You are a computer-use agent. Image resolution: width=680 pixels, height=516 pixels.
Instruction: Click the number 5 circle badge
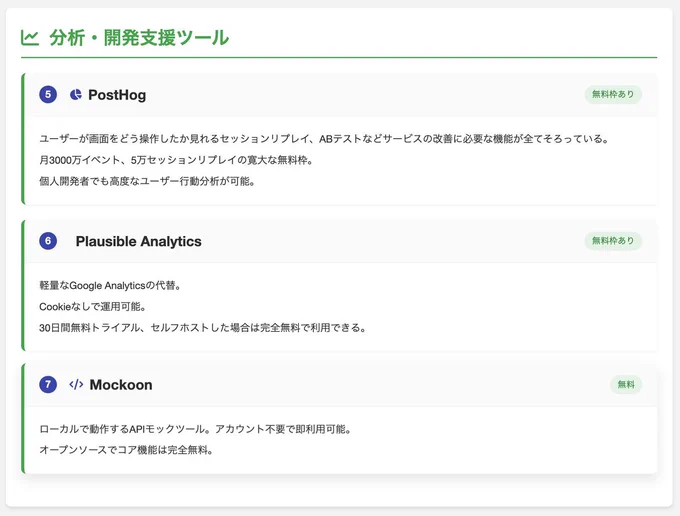[48, 94]
